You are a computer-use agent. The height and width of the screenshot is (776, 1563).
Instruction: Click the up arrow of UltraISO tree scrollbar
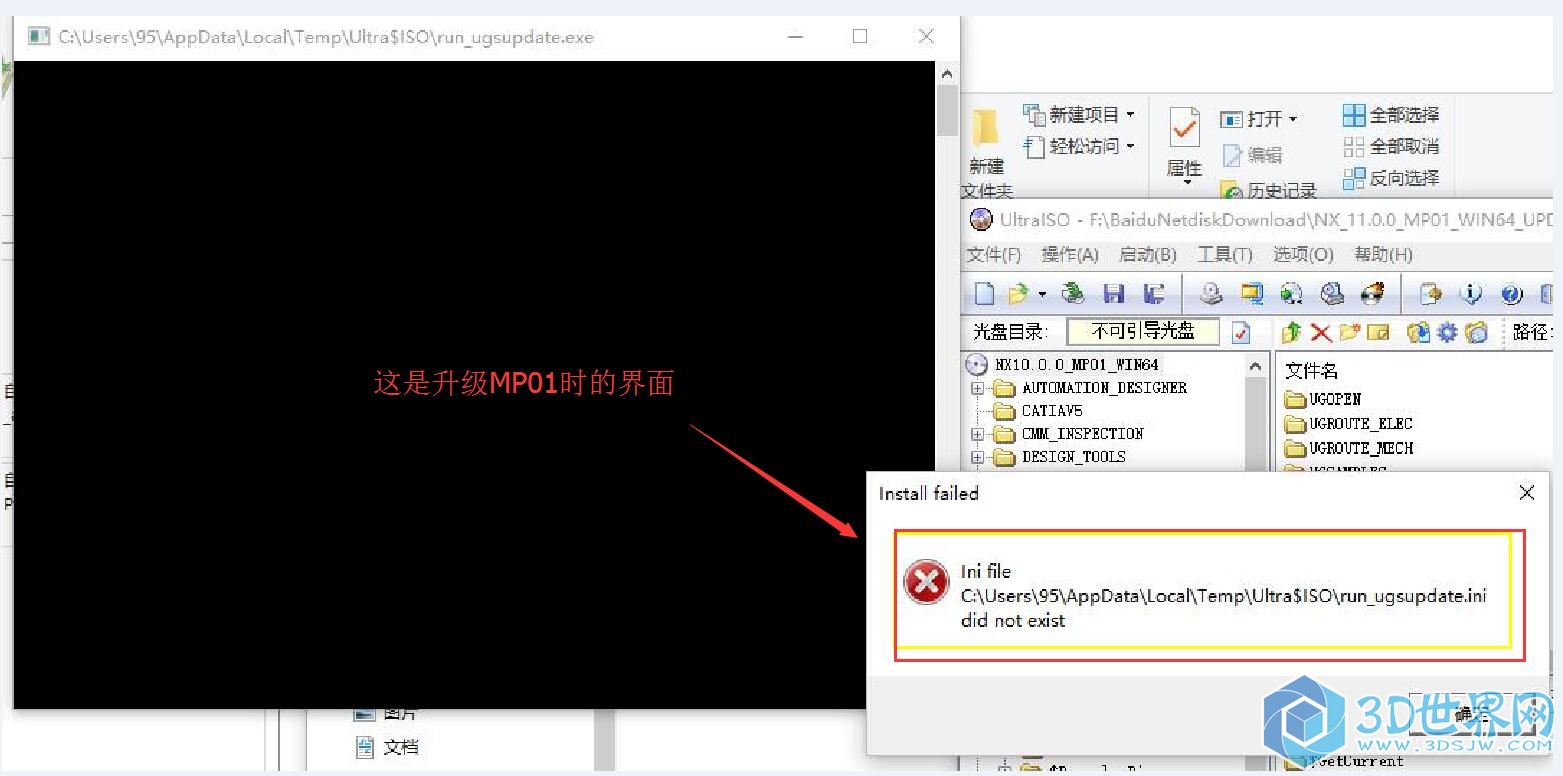(1256, 366)
